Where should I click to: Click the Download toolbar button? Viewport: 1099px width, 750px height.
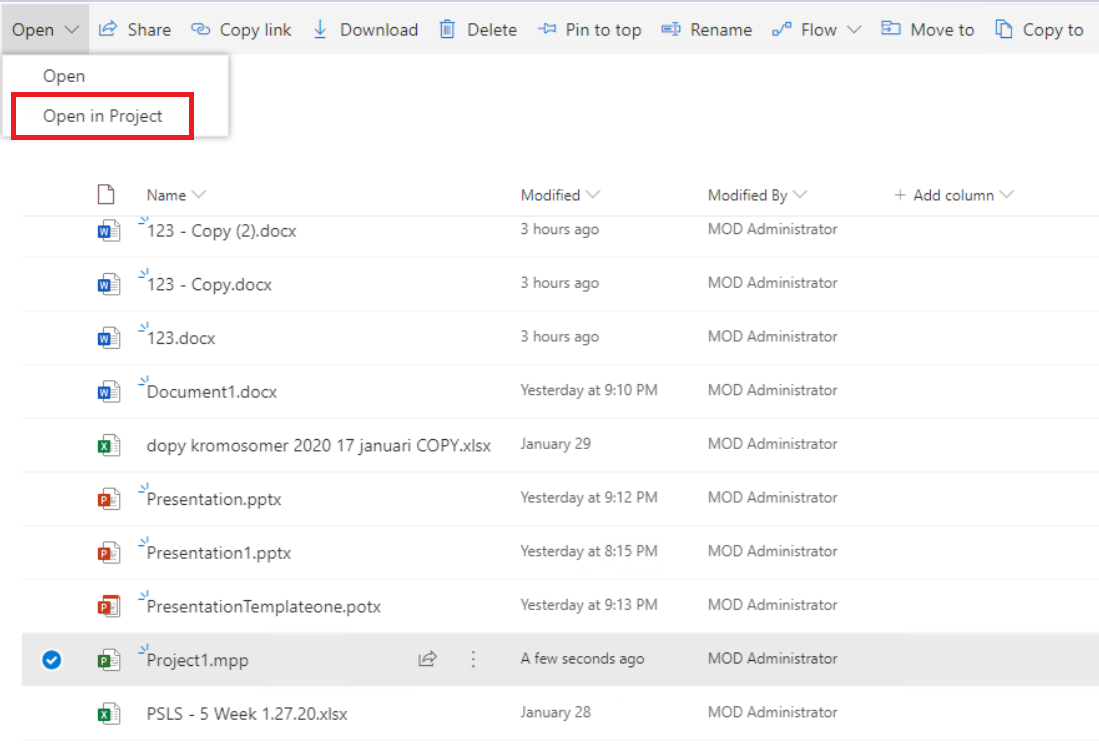(x=366, y=29)
